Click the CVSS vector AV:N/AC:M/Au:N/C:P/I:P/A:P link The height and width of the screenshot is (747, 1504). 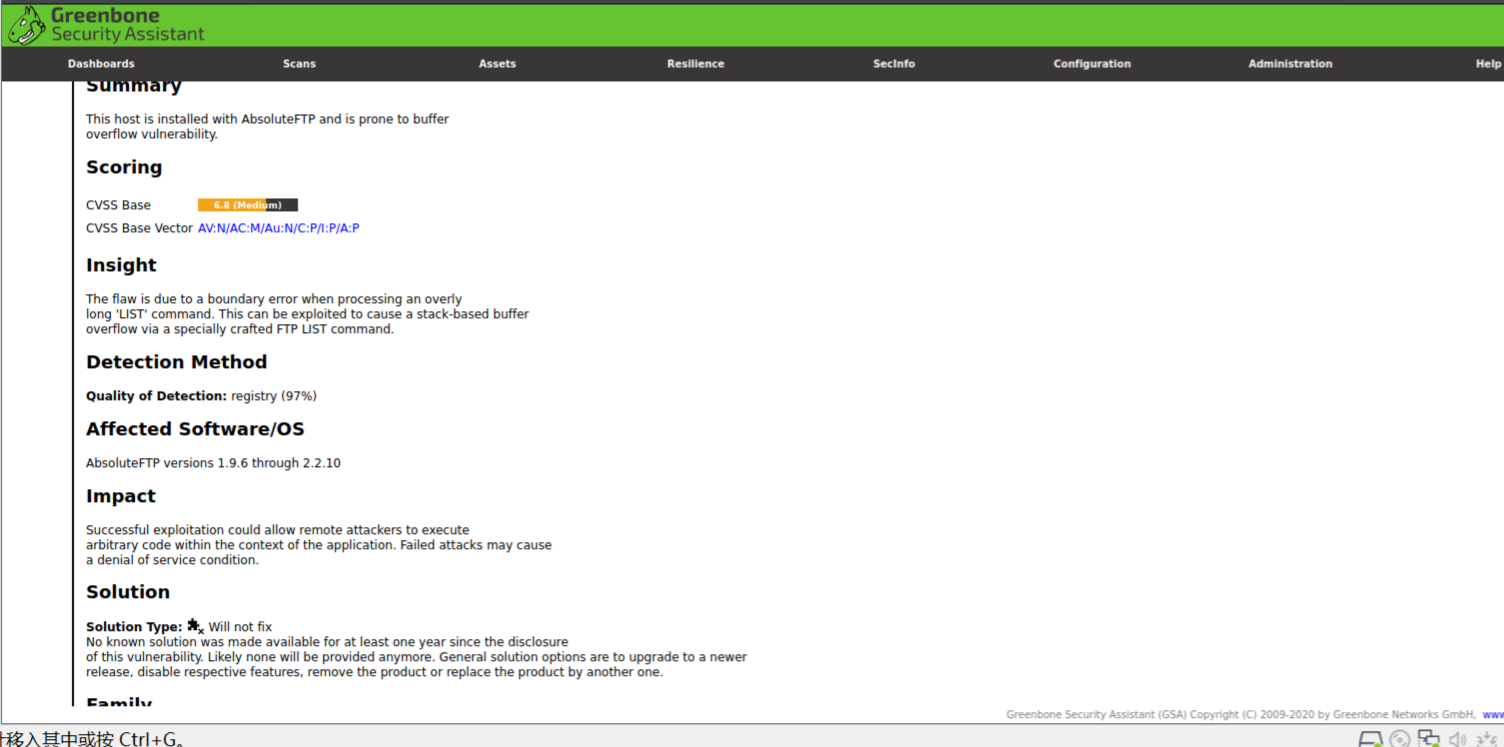coord(279,228)
